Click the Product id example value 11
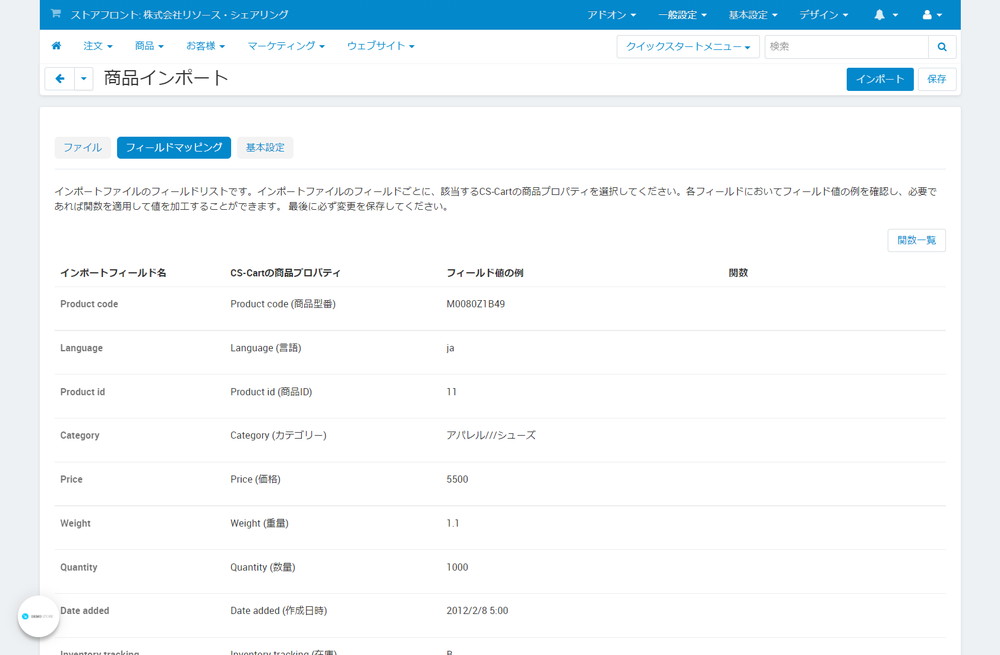The height and width of the screenshot is (655, 1000). 451,392
